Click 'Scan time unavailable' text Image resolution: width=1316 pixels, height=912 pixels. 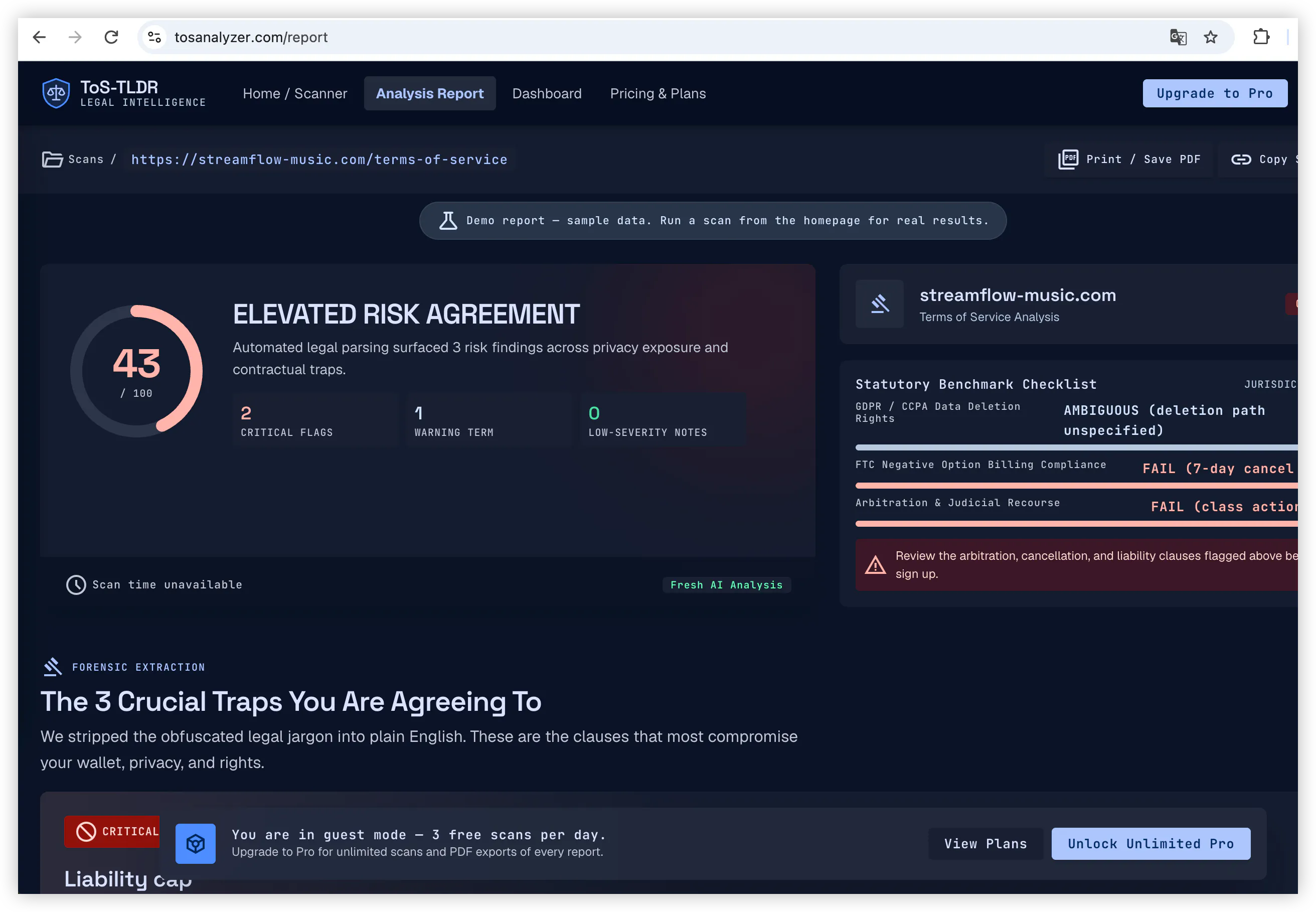point(168,584)
